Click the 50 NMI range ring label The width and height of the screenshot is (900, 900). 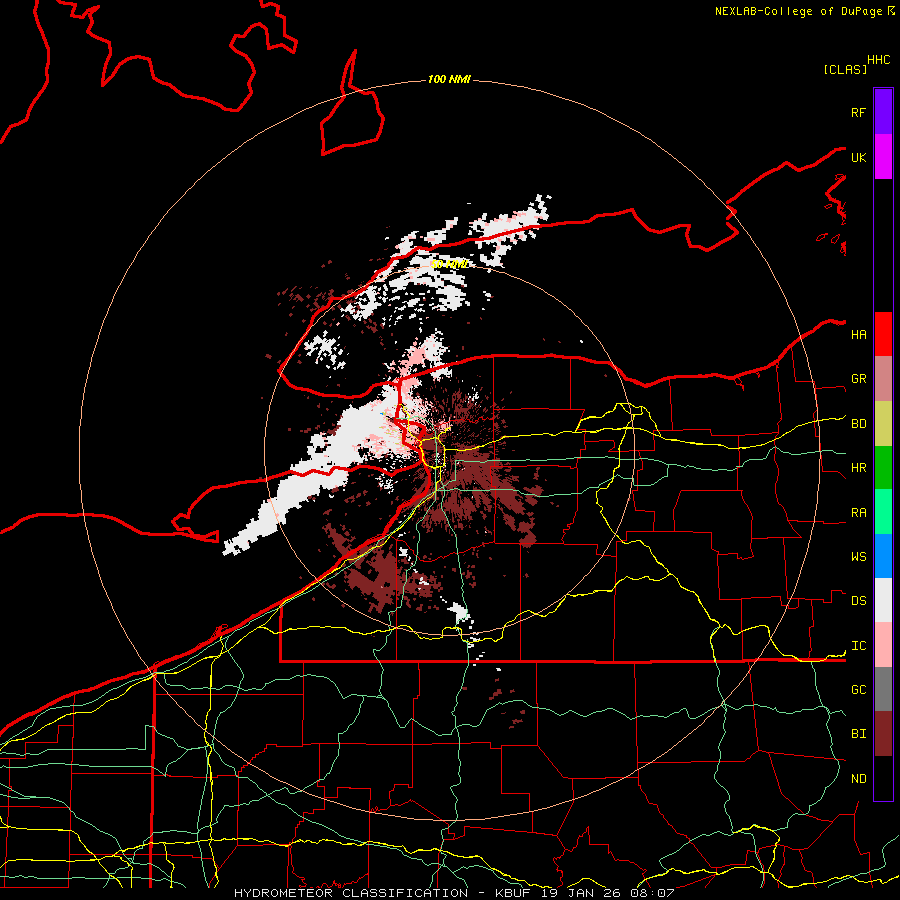pyautogui.click(x=449, y=264)
